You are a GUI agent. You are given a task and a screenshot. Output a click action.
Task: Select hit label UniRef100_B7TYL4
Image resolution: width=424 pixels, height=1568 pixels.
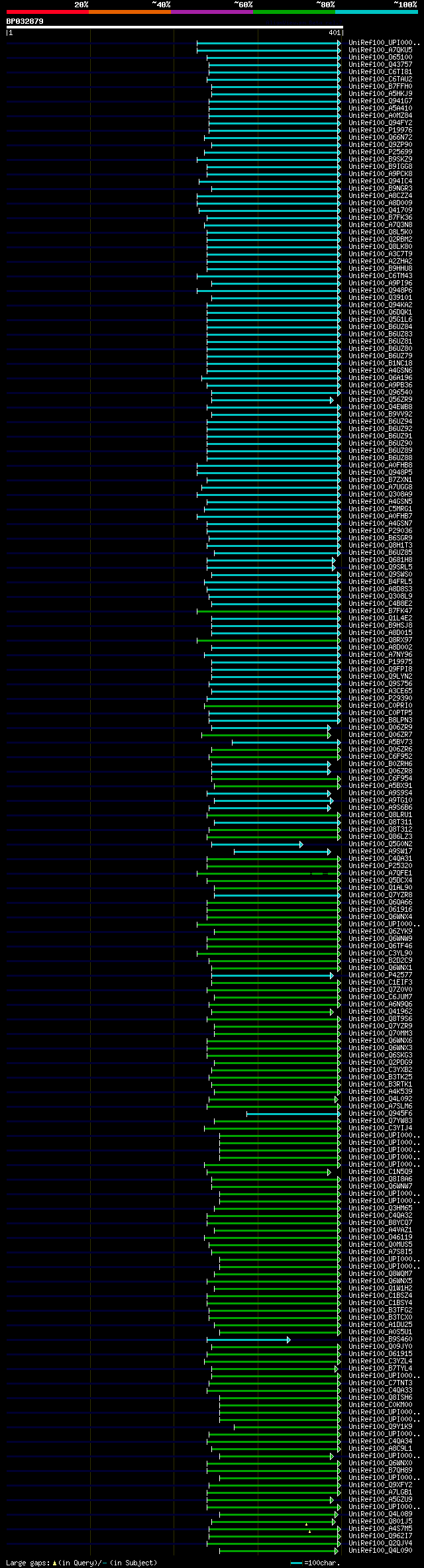pyautogui.click(x=380, y=1369)
